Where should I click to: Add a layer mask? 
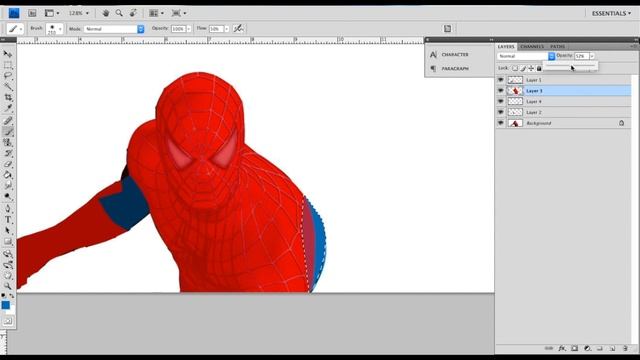pos(575,348)
